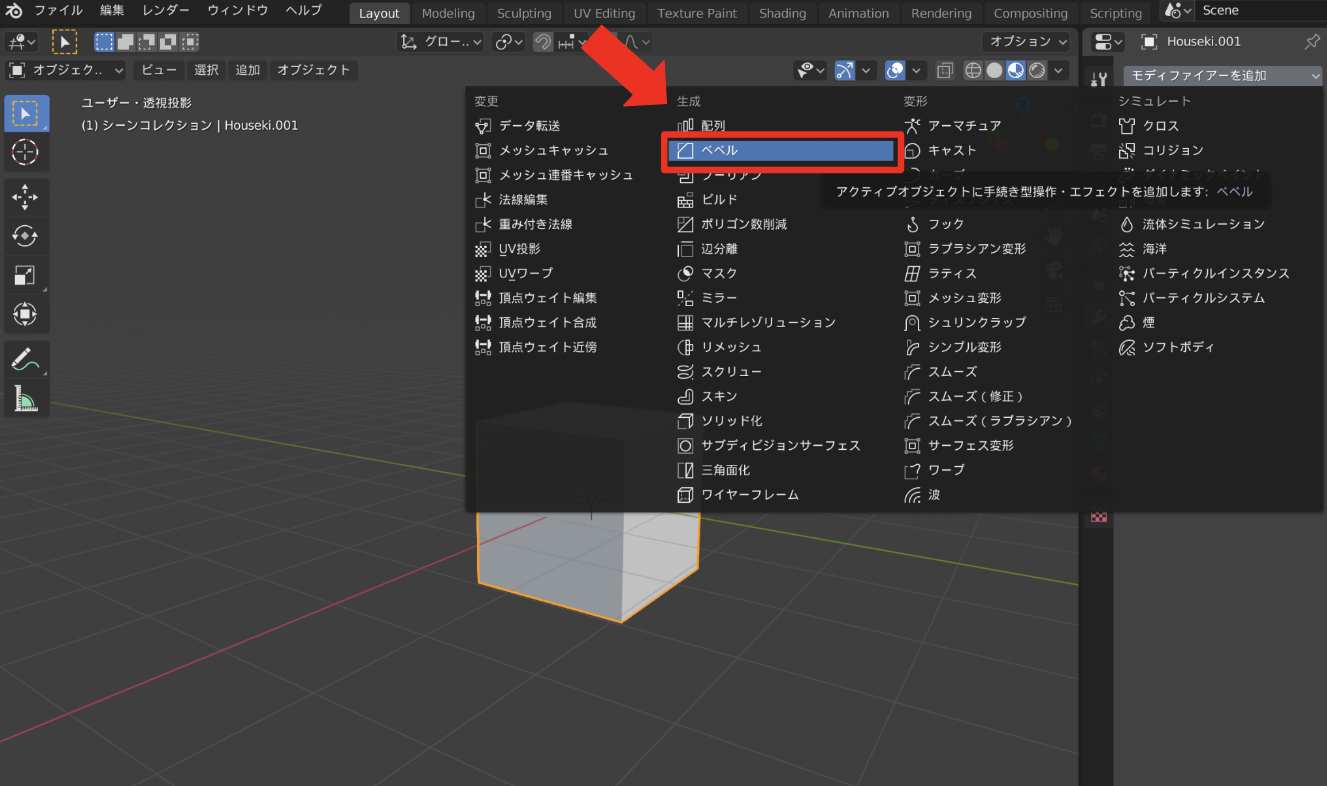
Task: Toggle X-ray transparency mode
Action: point(944,70)
